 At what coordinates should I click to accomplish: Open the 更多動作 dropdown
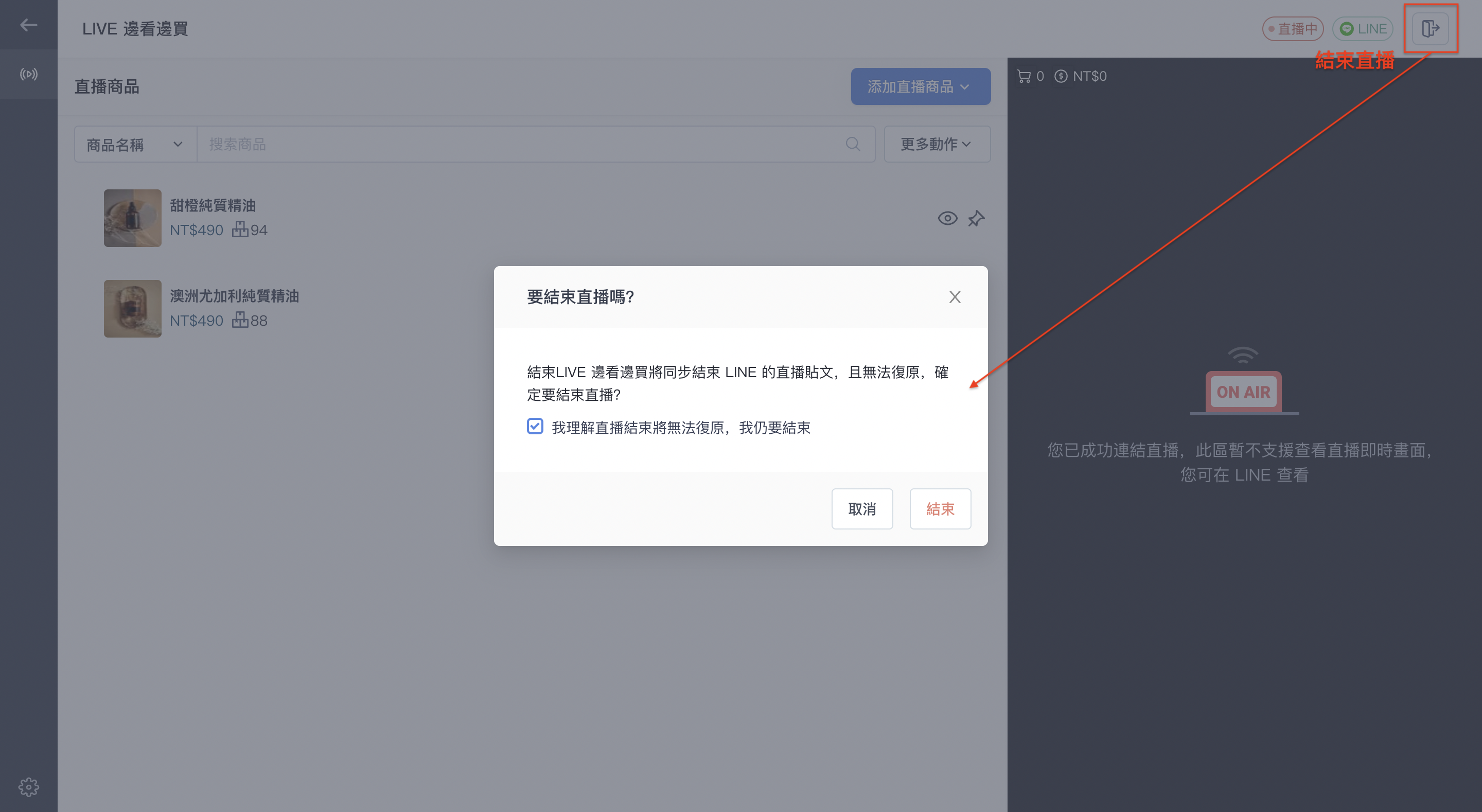[x=937, y=145]
